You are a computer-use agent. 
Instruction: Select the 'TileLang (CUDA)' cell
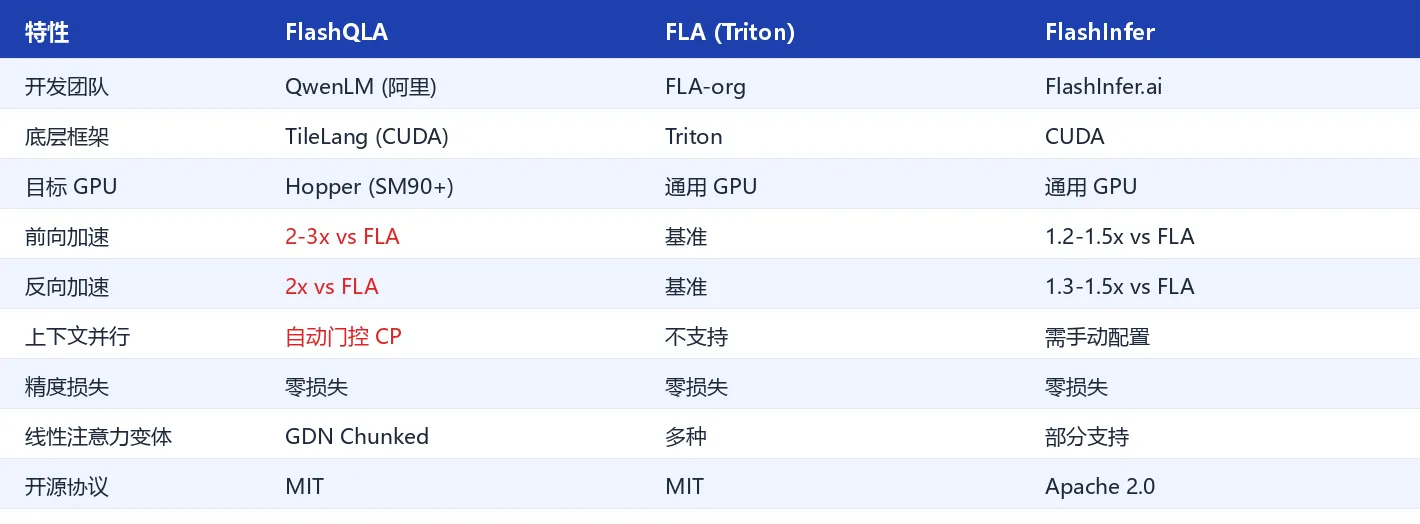point(367,137)
